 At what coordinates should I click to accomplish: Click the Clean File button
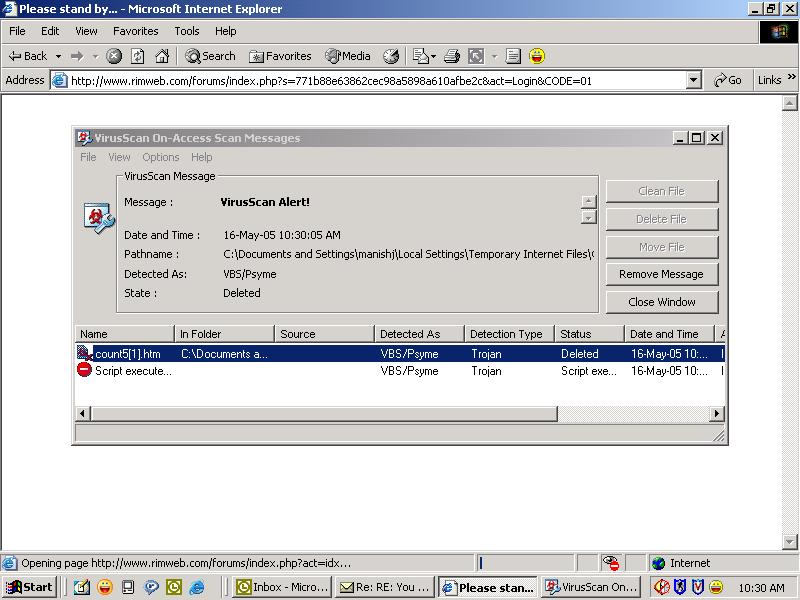pyautogui.click(x=662, y=191)
